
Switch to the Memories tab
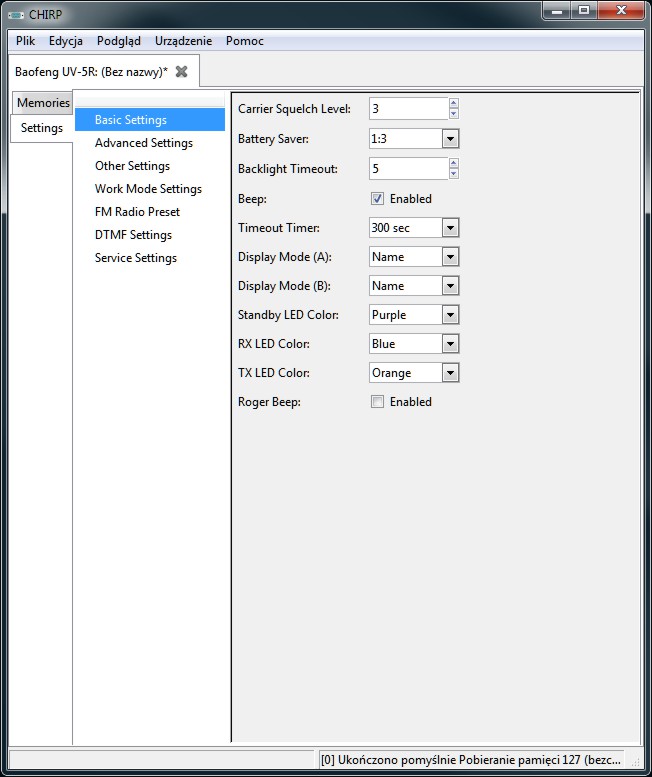[43, 103]
